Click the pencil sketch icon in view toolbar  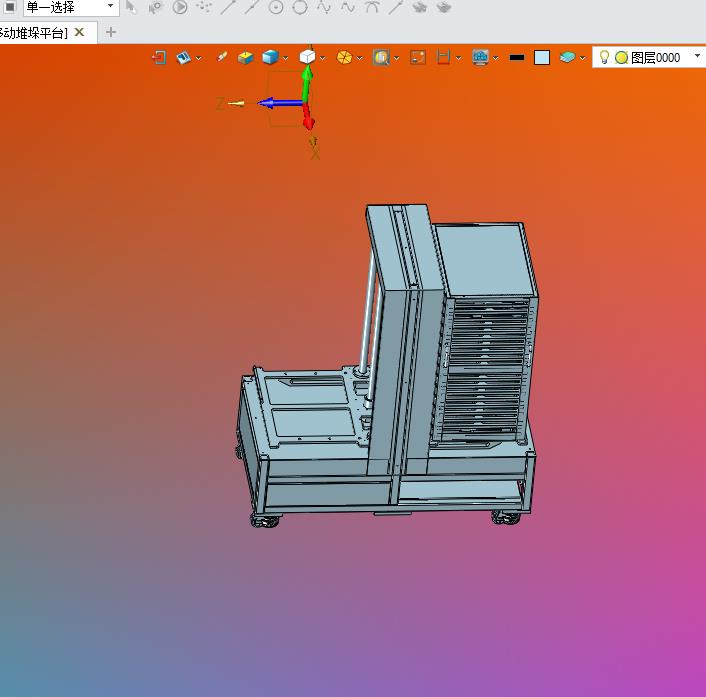coord(222,57)
